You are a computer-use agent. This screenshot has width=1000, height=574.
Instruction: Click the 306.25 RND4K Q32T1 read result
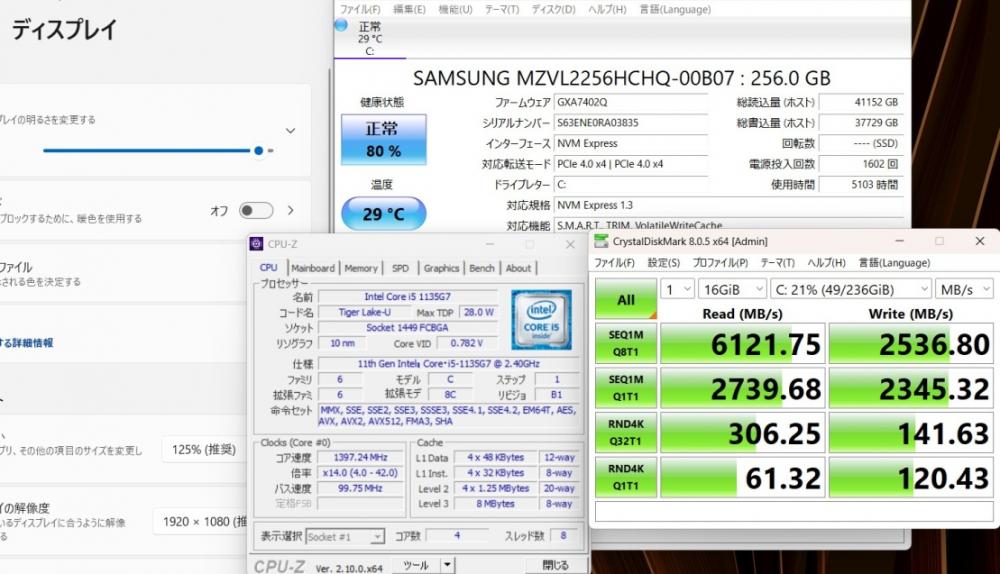pyautogui.click(x=742, y=433)
